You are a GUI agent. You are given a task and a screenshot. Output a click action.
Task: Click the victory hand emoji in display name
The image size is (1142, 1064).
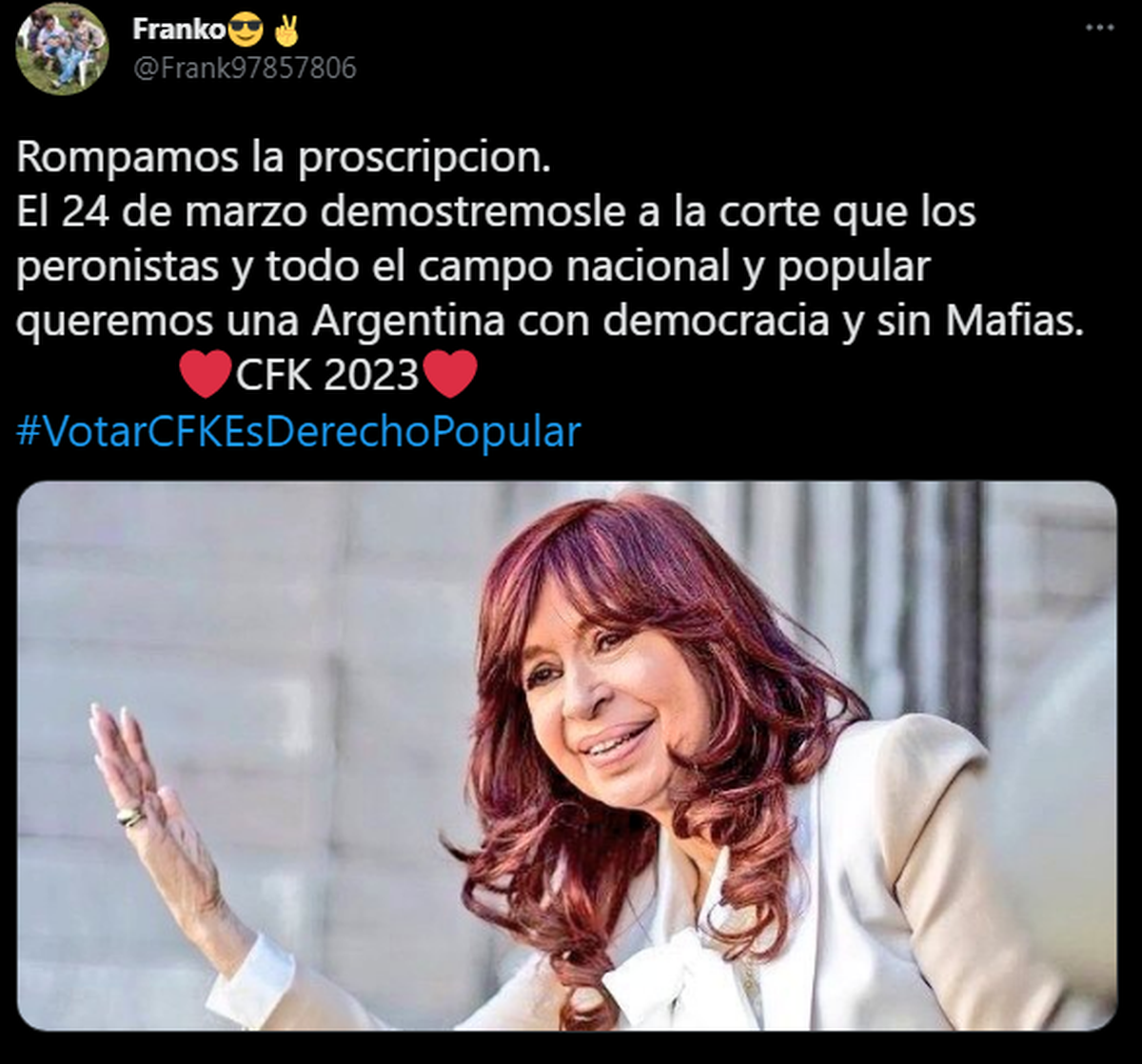point(286,30)
